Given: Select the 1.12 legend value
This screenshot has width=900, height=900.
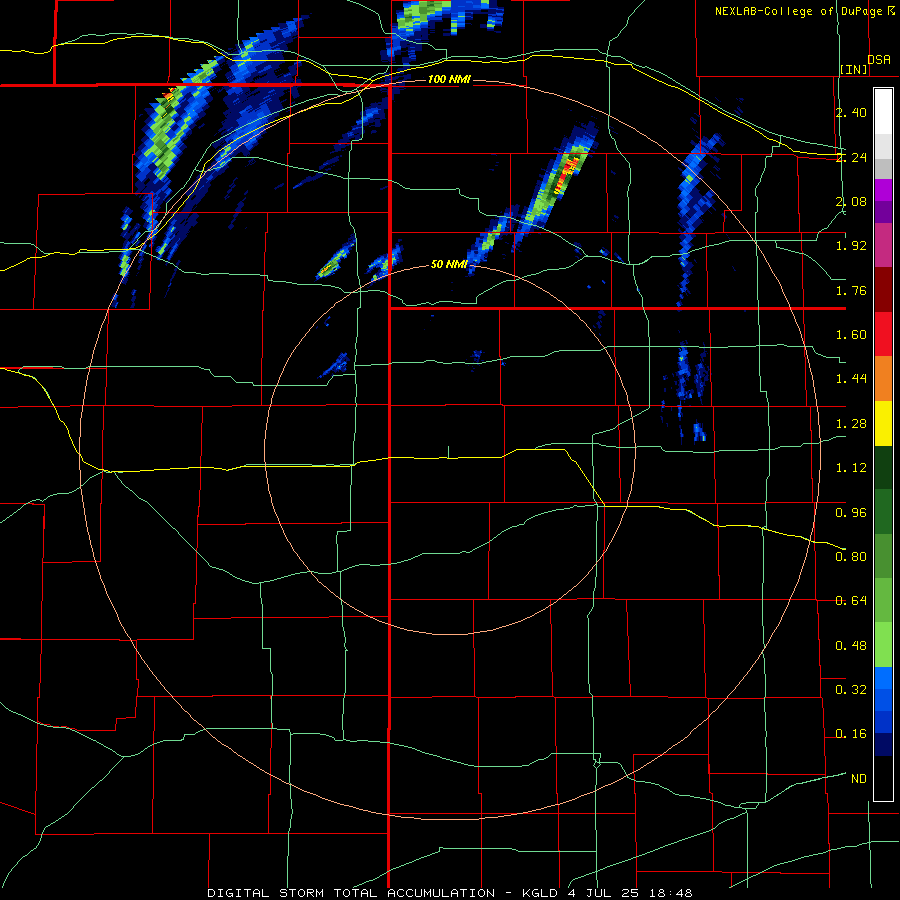Looking at the screenshot, I should pyautogui.click(x=851, y=468).
